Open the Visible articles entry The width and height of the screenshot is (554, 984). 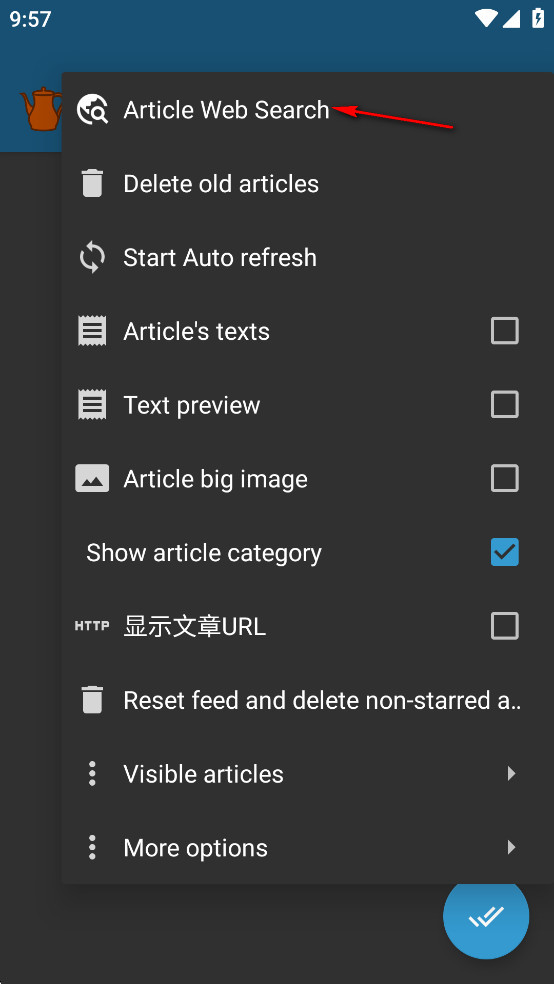[x=307, y=774]
